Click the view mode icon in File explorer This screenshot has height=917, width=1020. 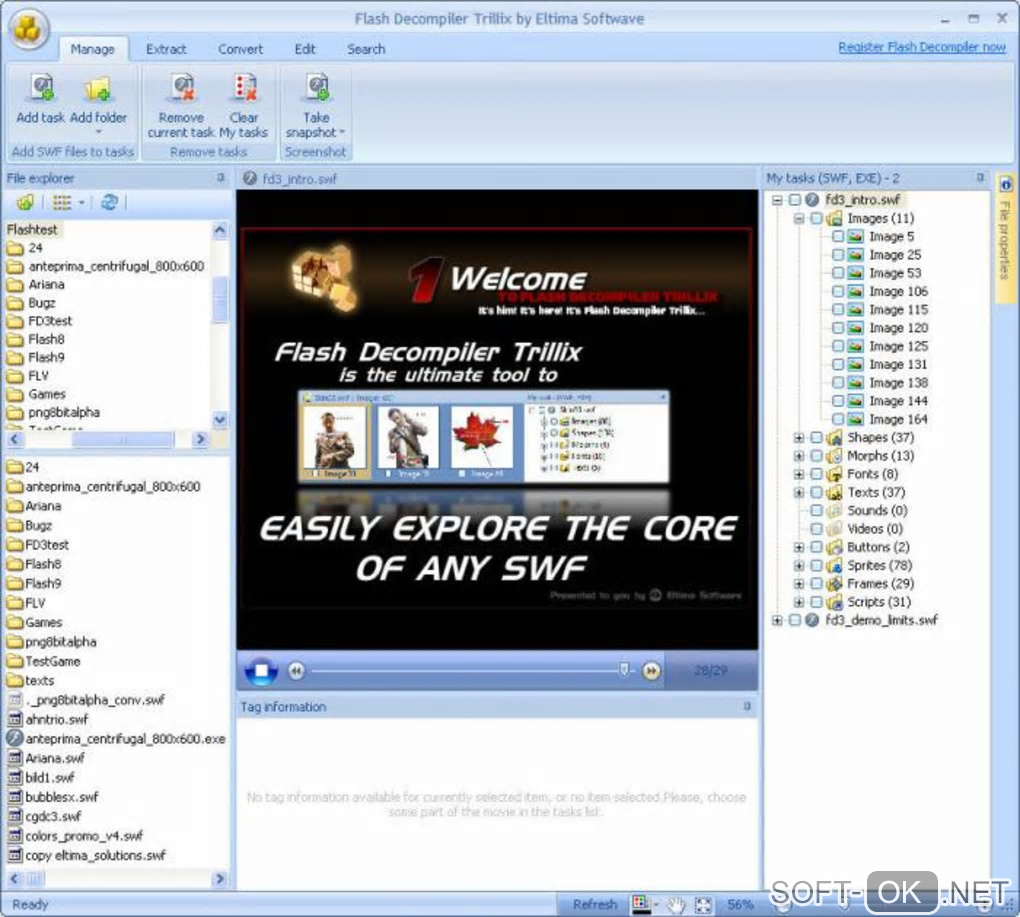[x=62, y=203]
